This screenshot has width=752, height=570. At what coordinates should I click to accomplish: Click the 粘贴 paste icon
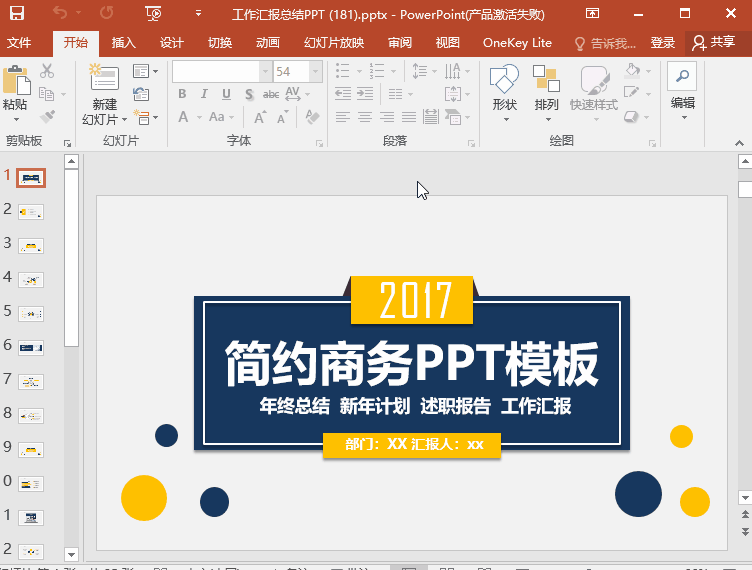(16, 80)
